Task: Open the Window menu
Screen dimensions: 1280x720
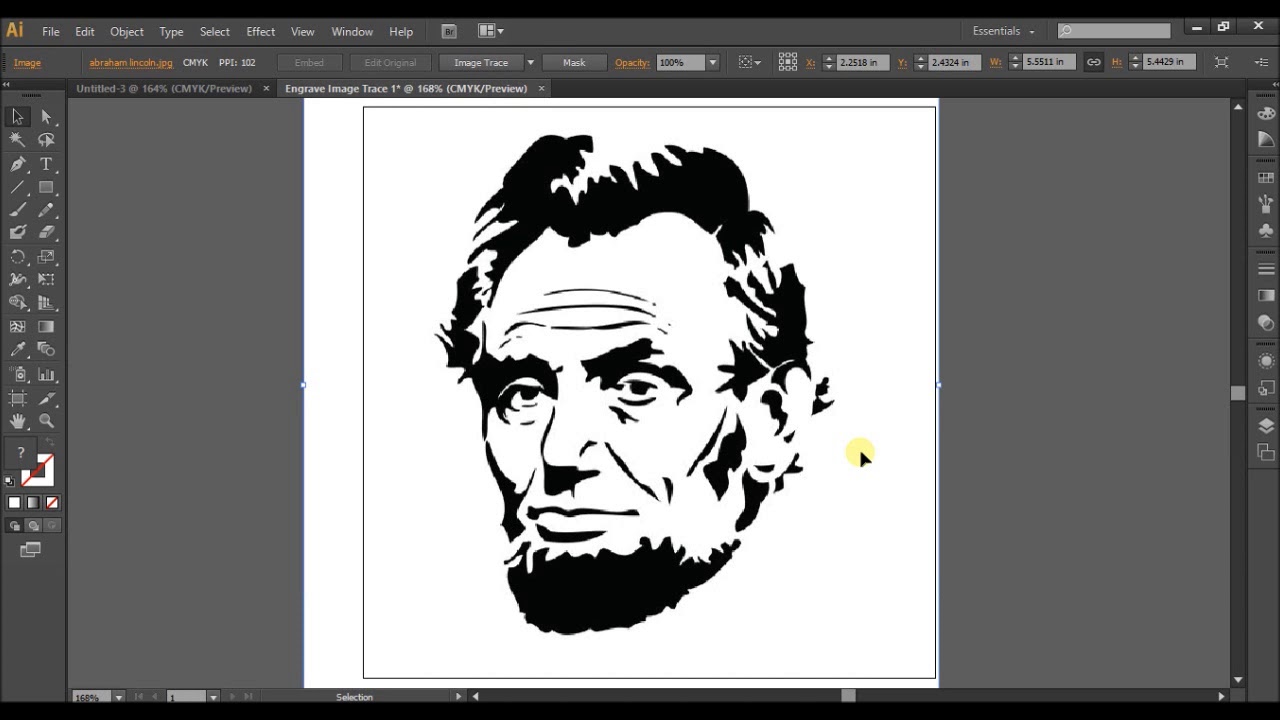Action: [352, 31]
